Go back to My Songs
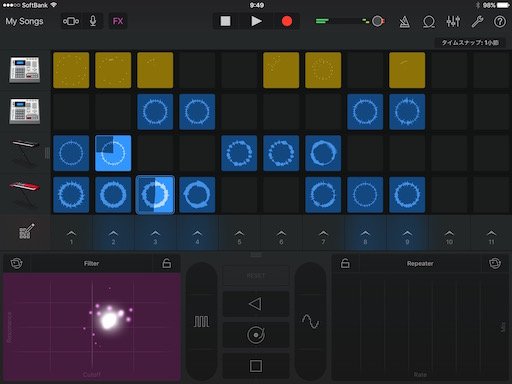The height and width of the screenshot is (384, 512). 24,21
